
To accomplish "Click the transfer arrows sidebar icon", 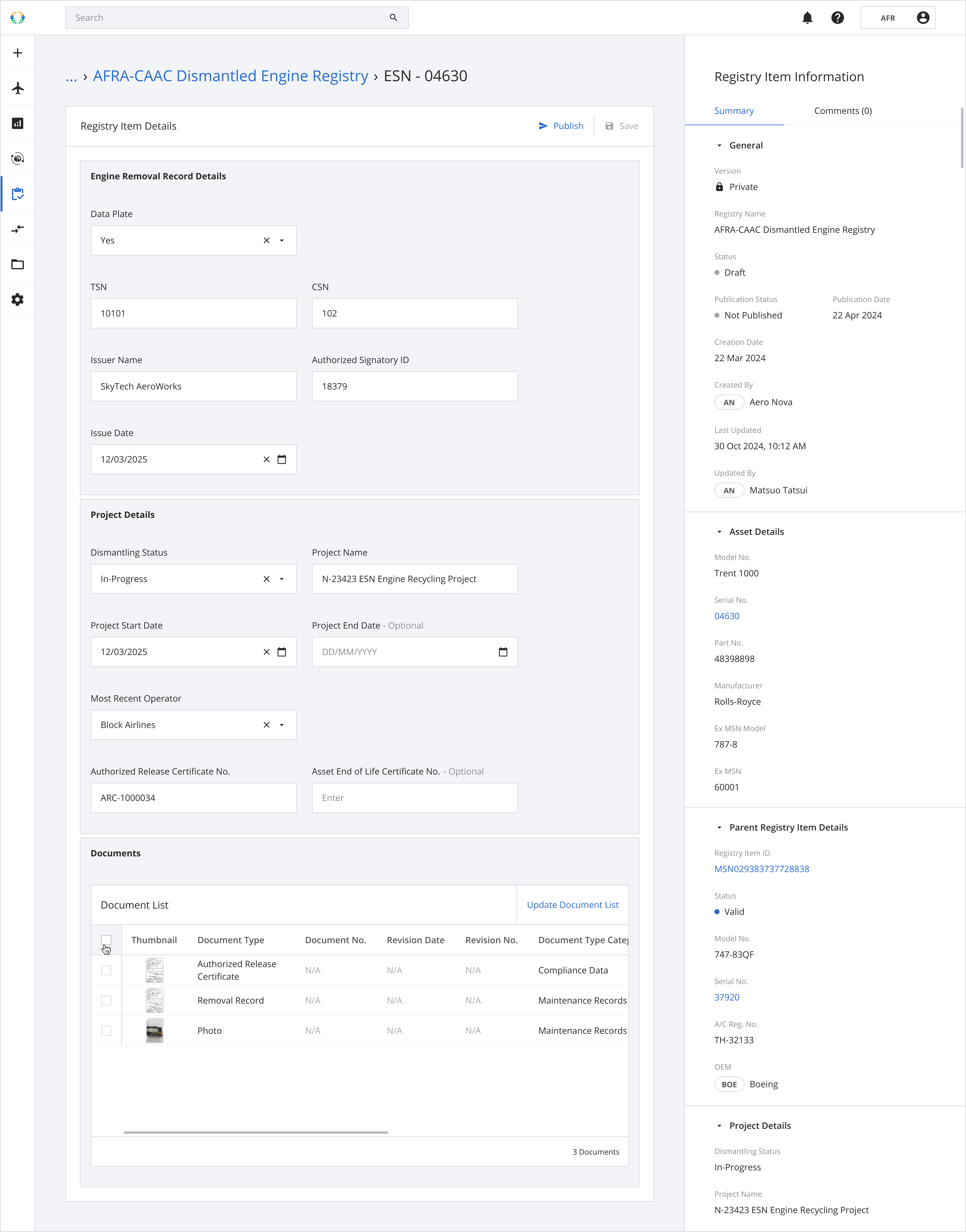I will click(x=18, y=229).
